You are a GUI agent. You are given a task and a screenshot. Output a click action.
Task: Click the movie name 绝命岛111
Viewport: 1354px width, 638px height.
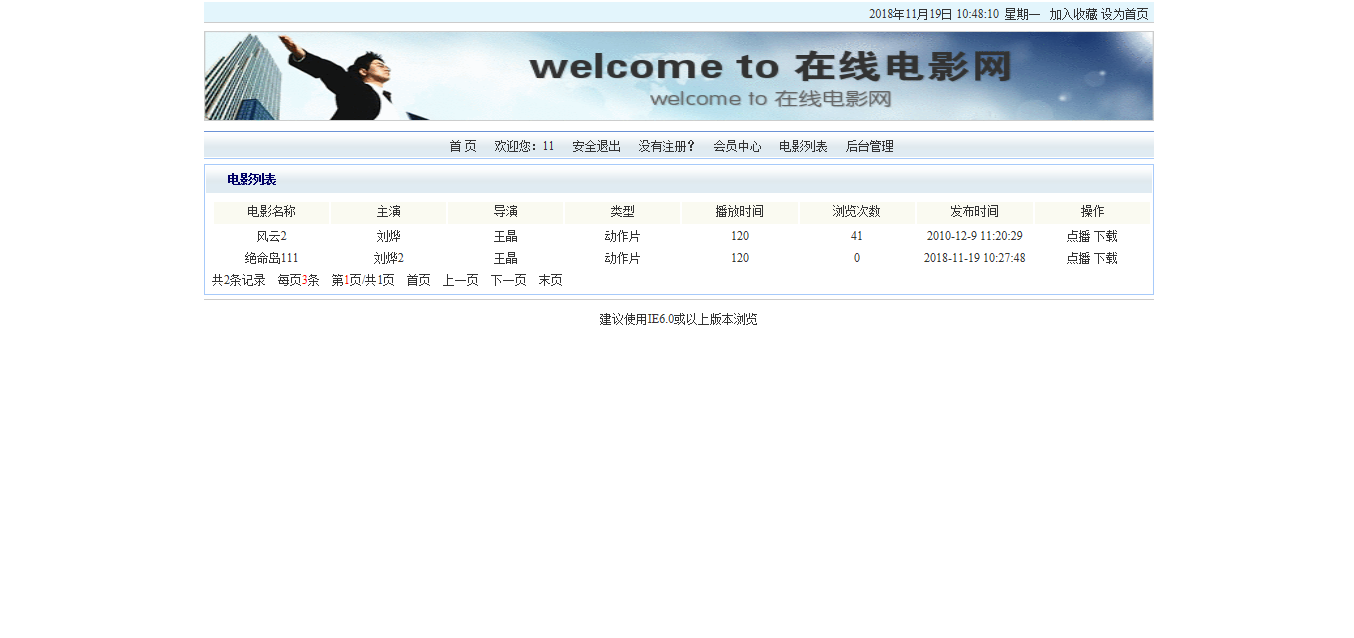(272, 258)
